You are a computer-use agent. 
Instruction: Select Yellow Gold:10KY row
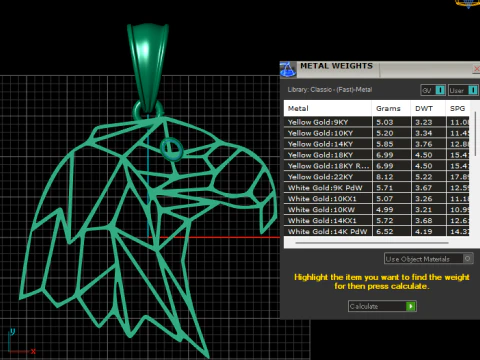coord(377,133)
